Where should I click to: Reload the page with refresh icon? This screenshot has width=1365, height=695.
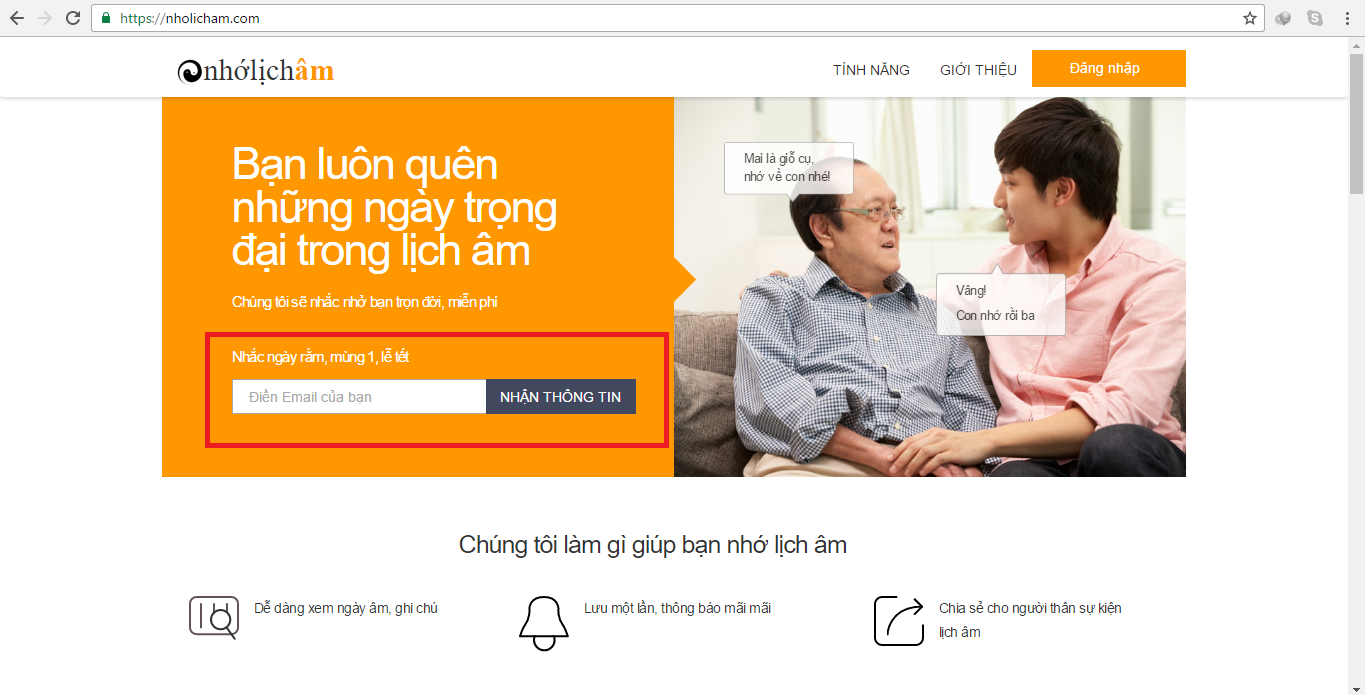pyautogui.click(x=73, y=18)
